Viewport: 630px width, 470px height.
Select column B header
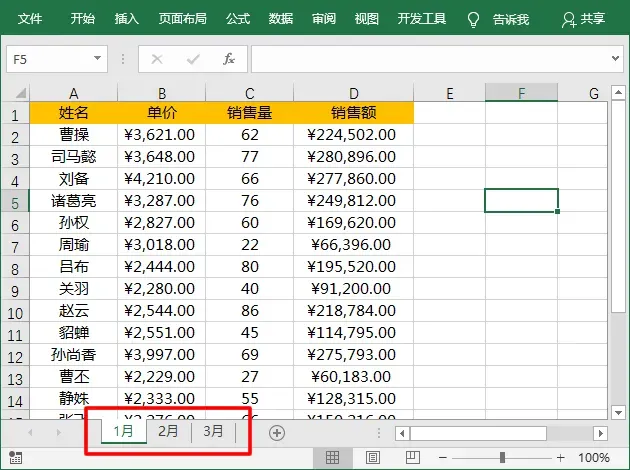(162, 93)
